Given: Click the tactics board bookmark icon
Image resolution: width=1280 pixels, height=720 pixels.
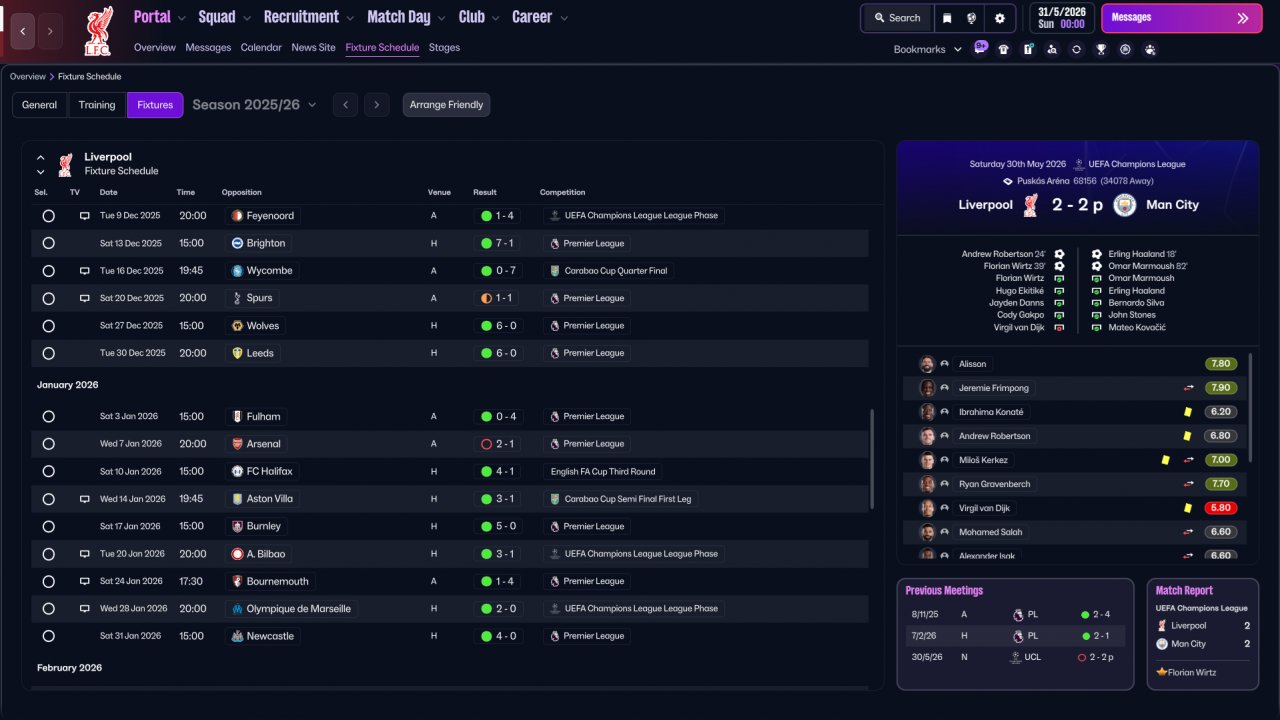Looking at the screenshot, I should pyautogui.click(x=1028, y=49).
